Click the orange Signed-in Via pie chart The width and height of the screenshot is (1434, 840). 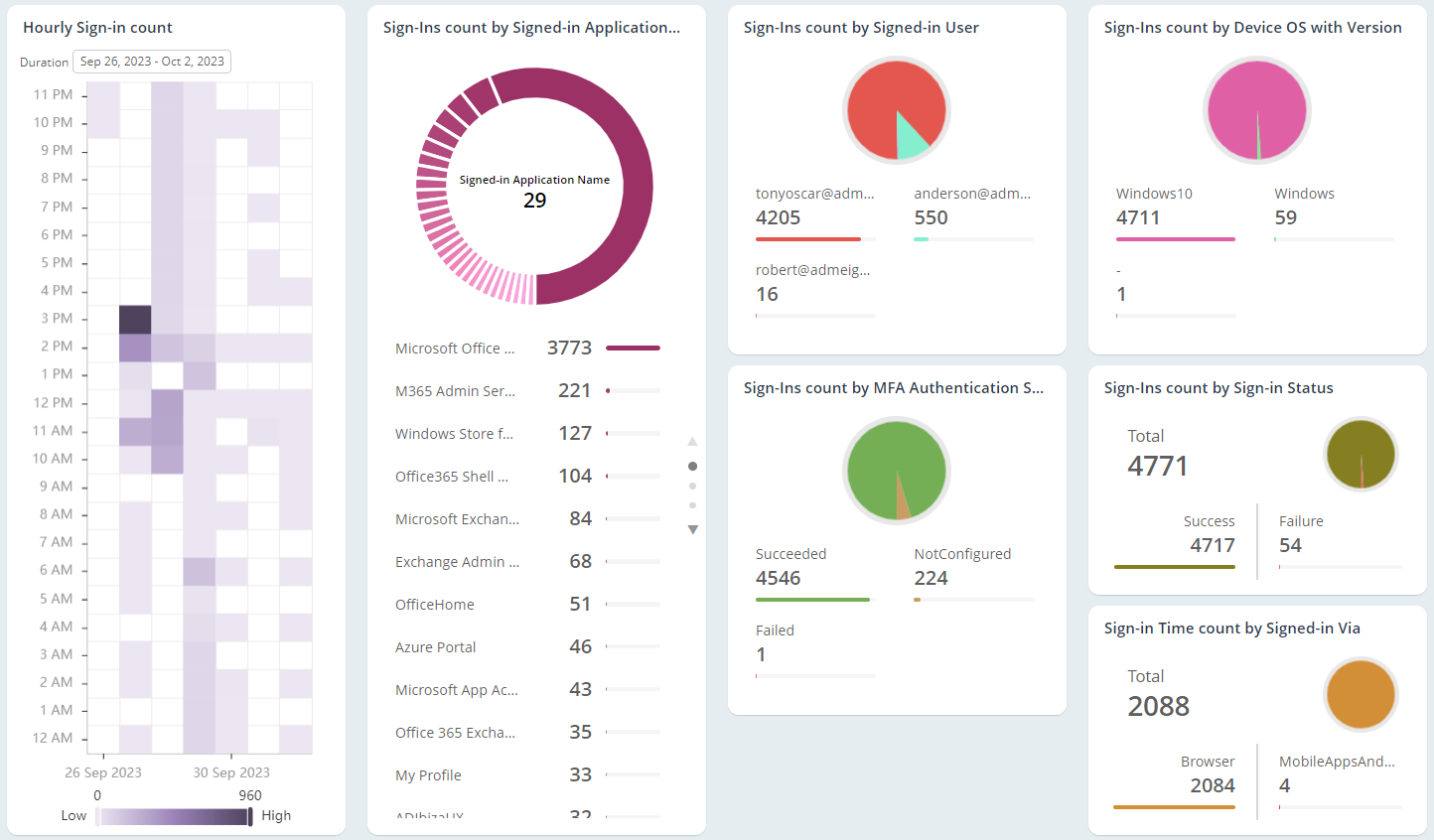(1362, 694)
